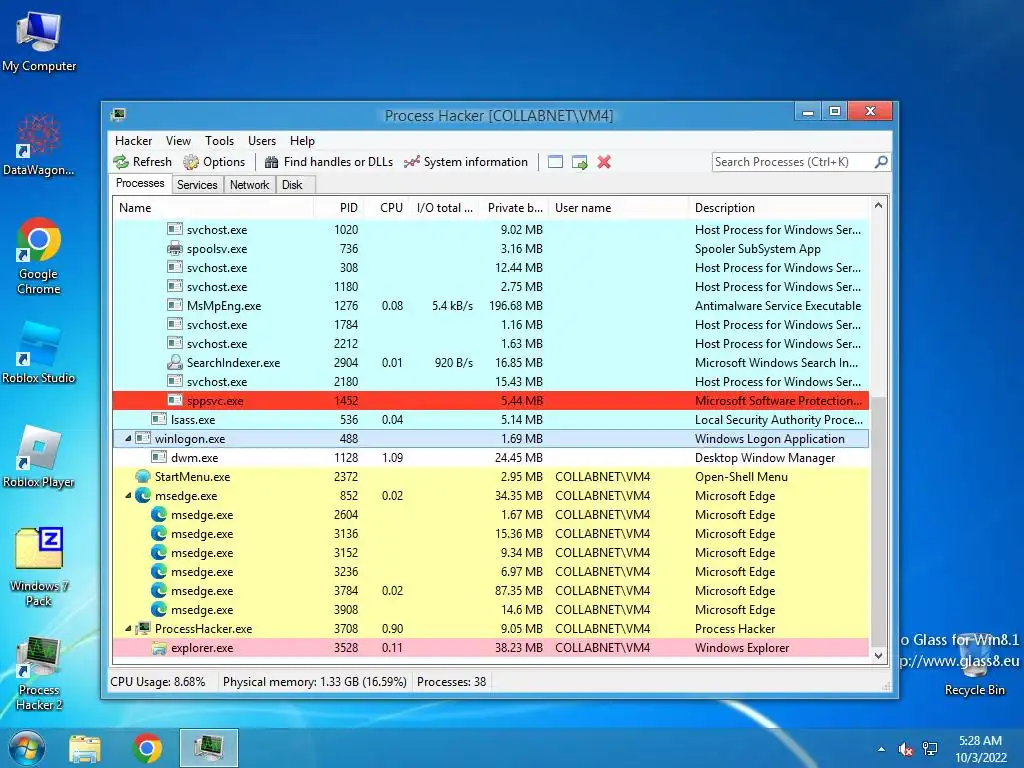
Task: Click the 196.68 MB private bytes value
Action: (x=516, y=306)
